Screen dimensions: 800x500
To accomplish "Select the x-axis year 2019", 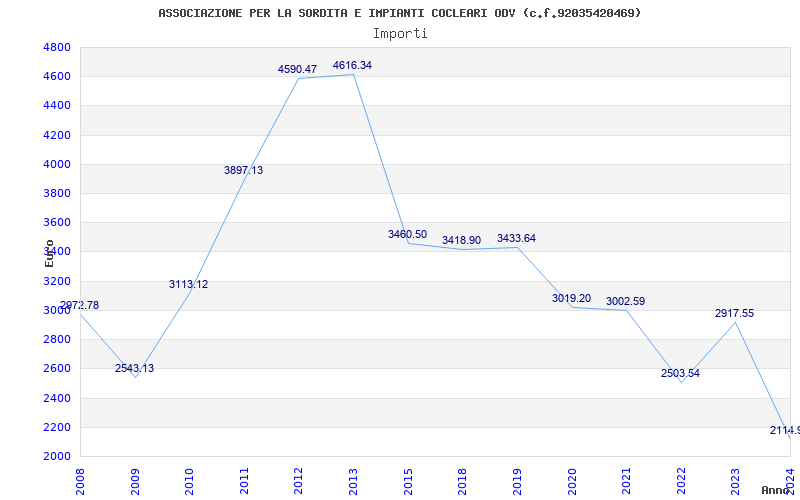I will tap(517, 481).
